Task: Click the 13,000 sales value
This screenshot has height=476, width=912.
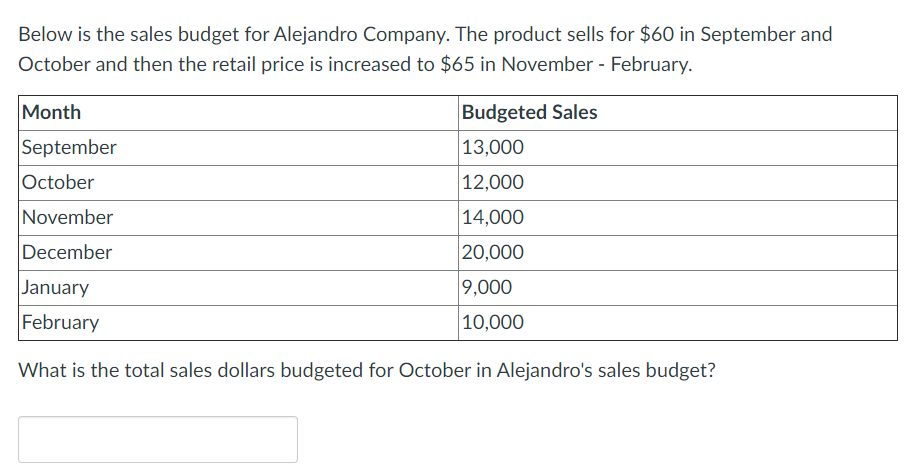Action: click(x=493, y=148)
